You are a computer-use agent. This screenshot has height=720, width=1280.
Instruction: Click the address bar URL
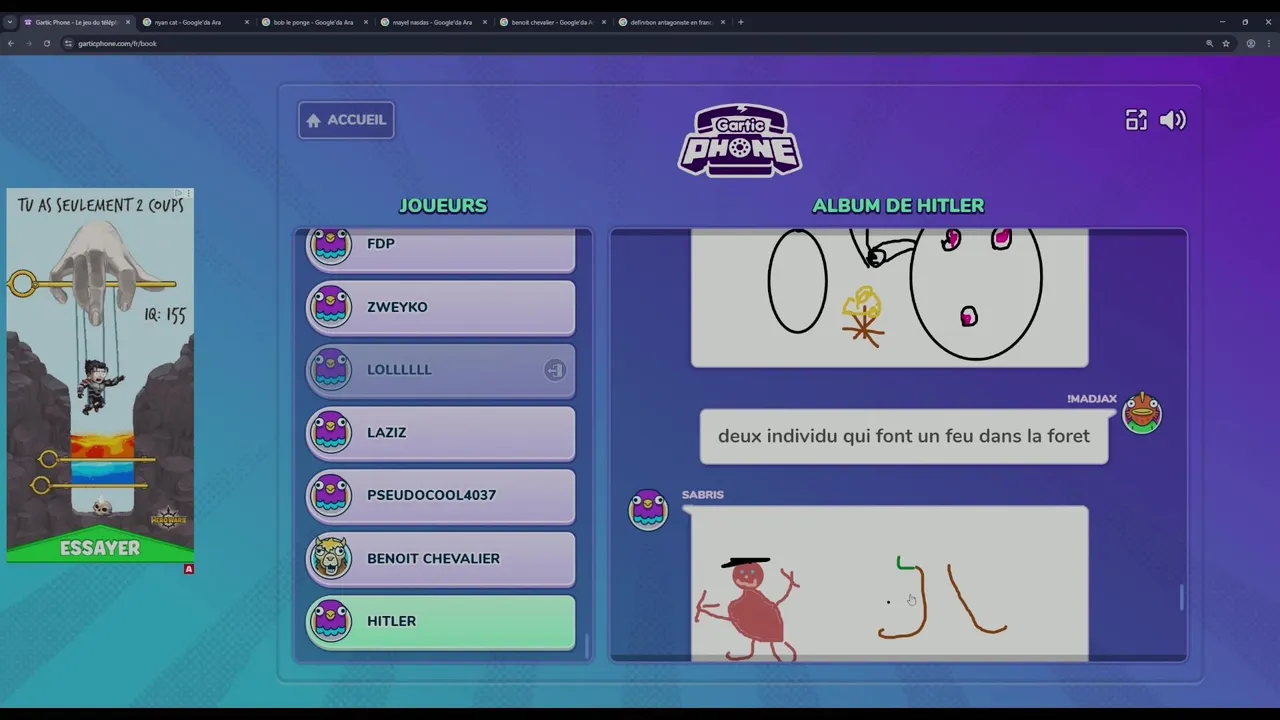click(118, 44)
